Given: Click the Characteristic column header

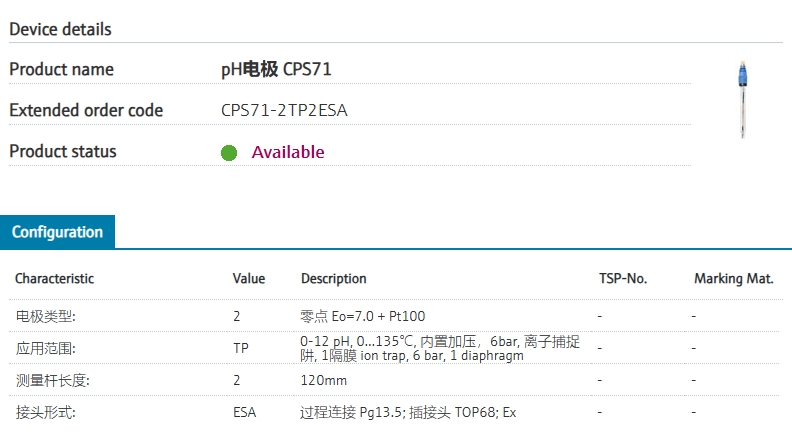Looking at the screenshot, I should tap(54, 279).
